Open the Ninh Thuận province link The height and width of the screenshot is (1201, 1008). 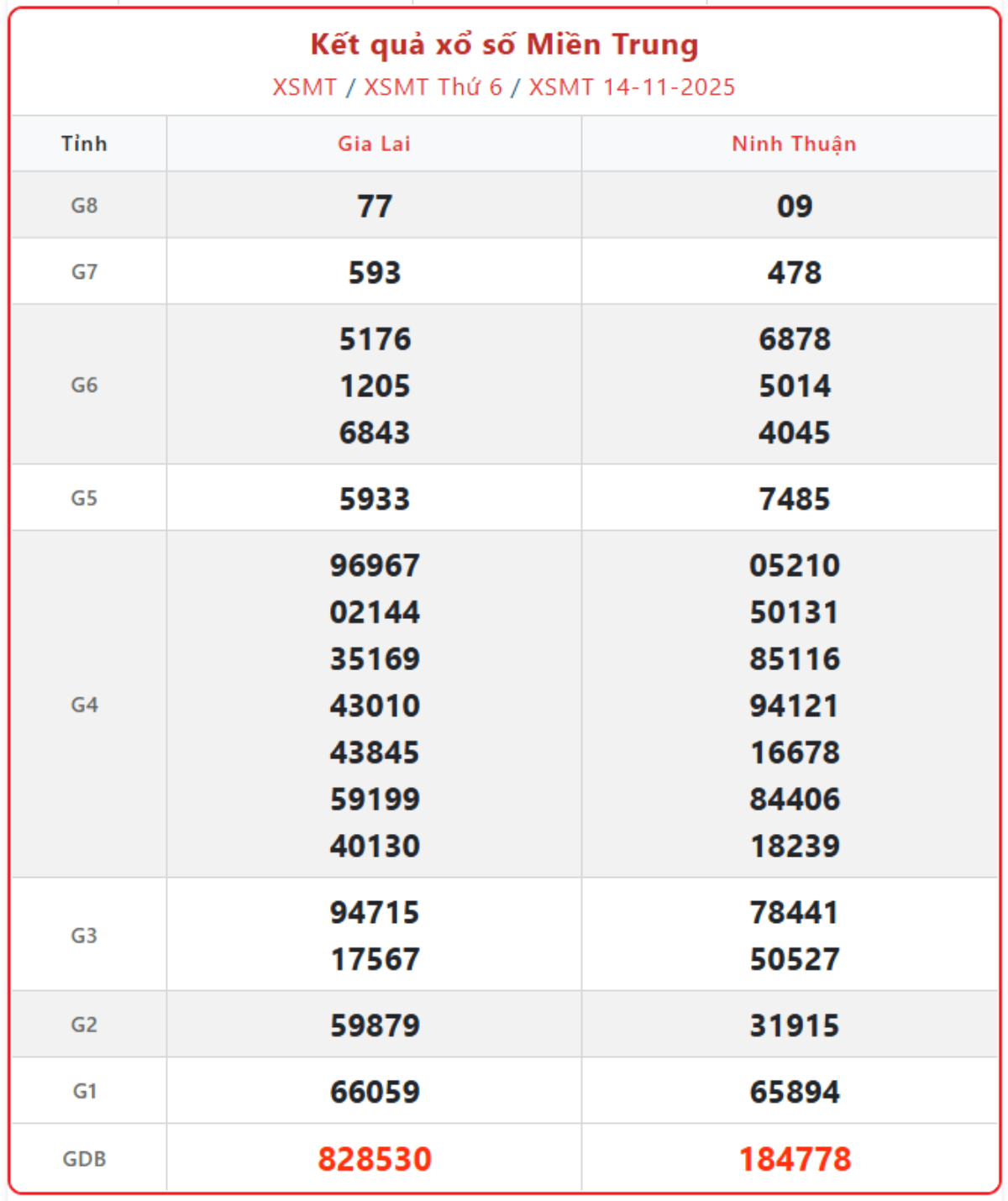tap(794, 144)
